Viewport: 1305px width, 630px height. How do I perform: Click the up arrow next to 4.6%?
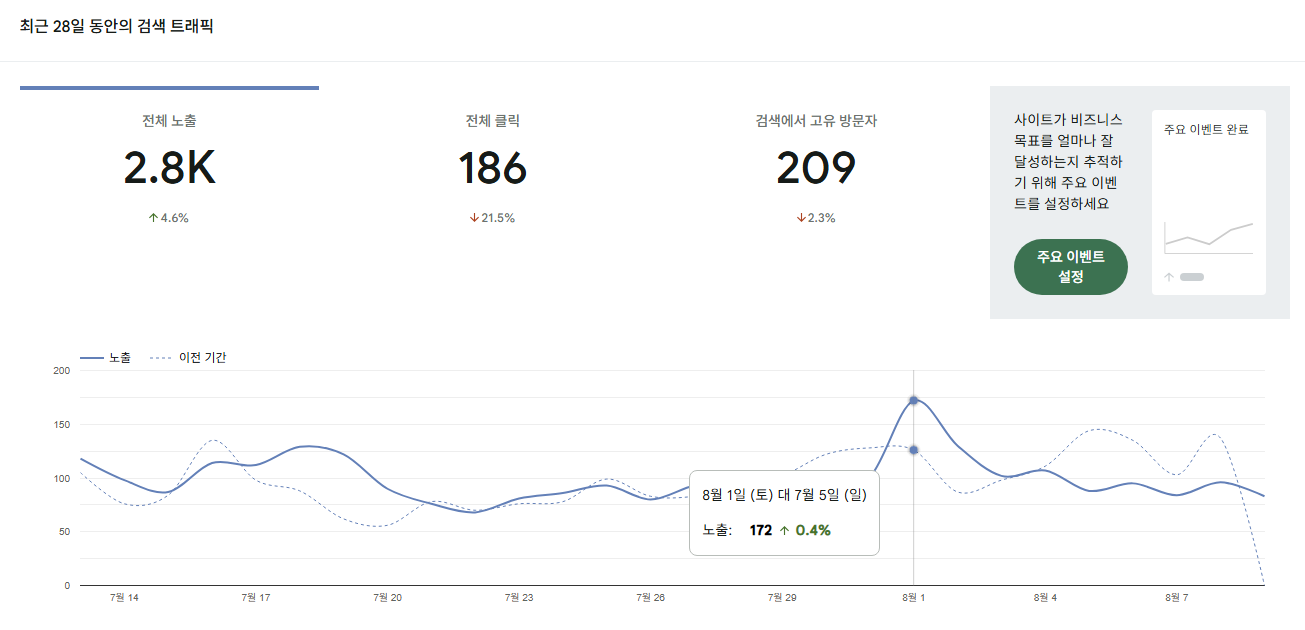coord(153,218)
